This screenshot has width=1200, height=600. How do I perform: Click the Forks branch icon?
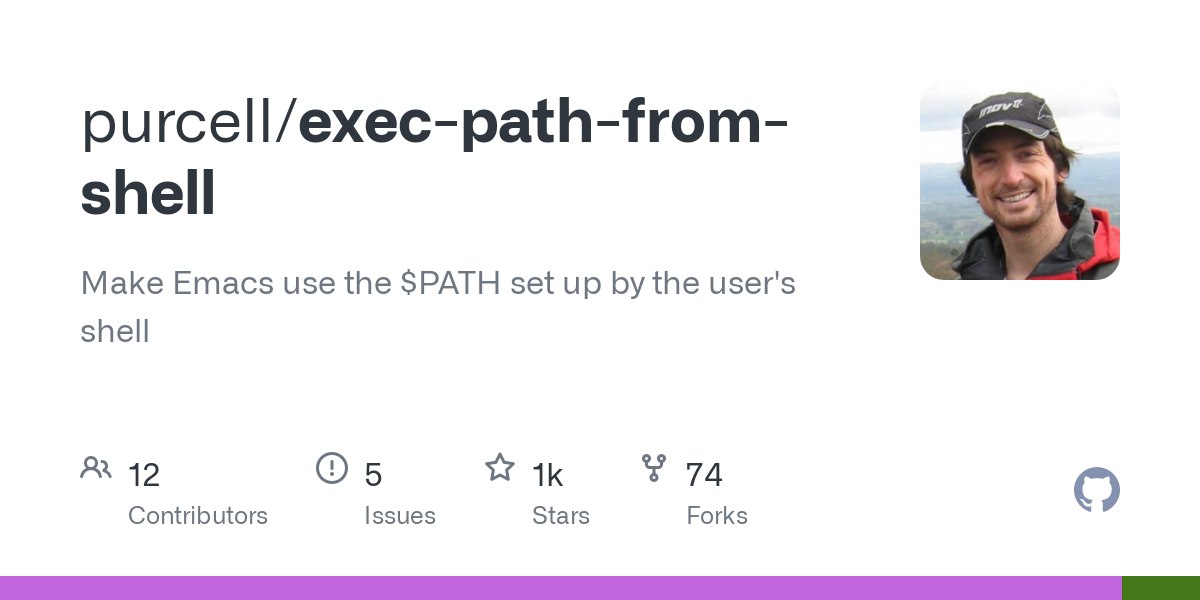point(654,468)
